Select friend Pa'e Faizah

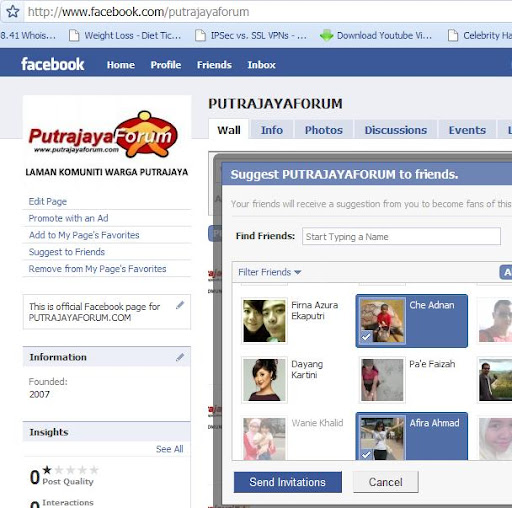412,380
